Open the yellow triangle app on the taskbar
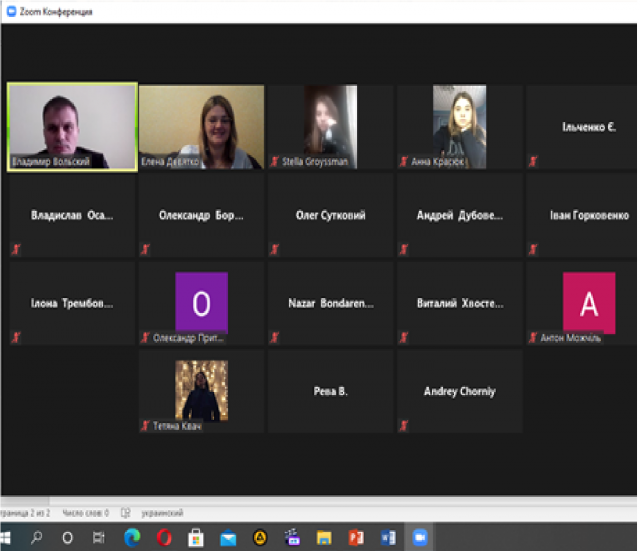 tap(260, 538)
